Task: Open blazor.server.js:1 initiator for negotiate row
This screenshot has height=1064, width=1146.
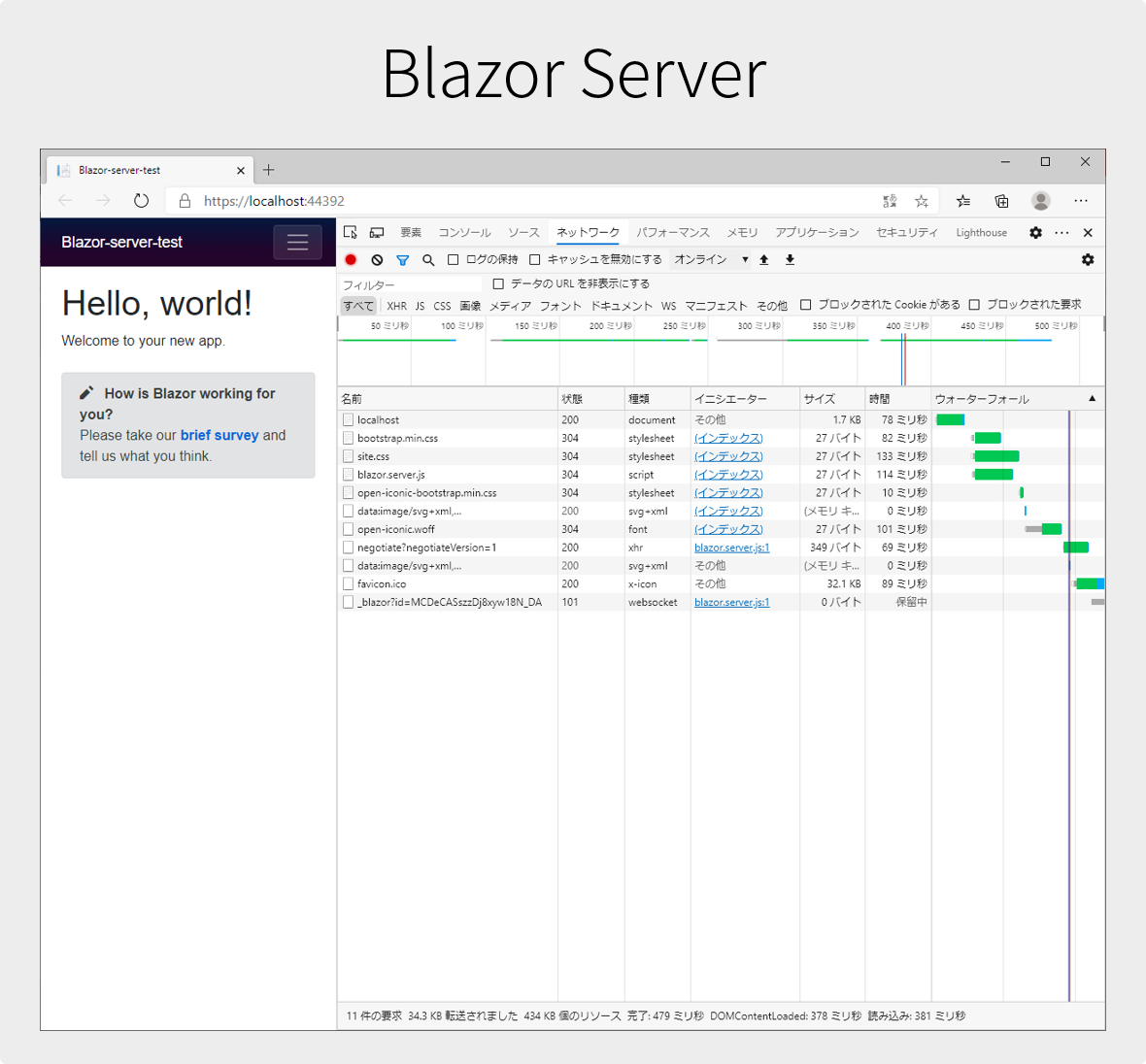Action: point(731,548)
